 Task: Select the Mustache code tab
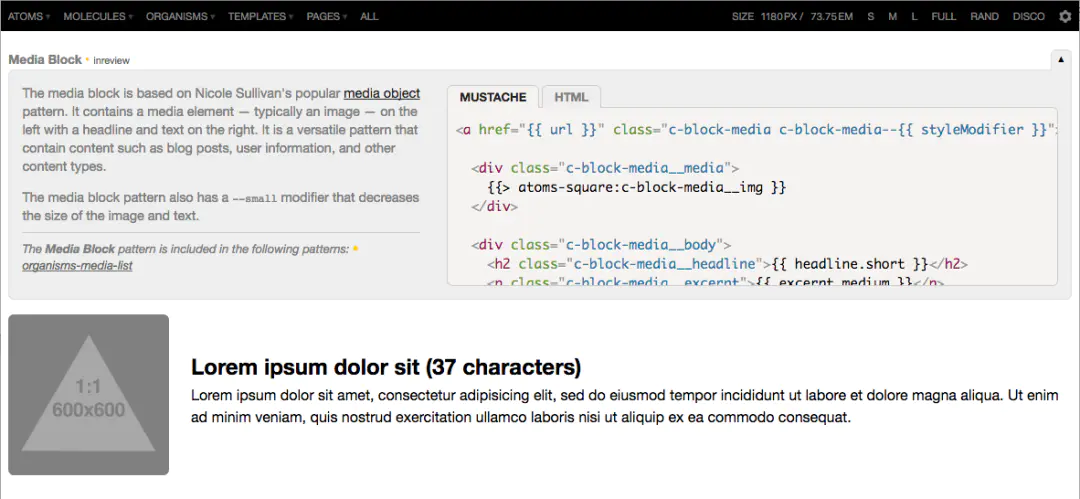[x=493, y=97]
